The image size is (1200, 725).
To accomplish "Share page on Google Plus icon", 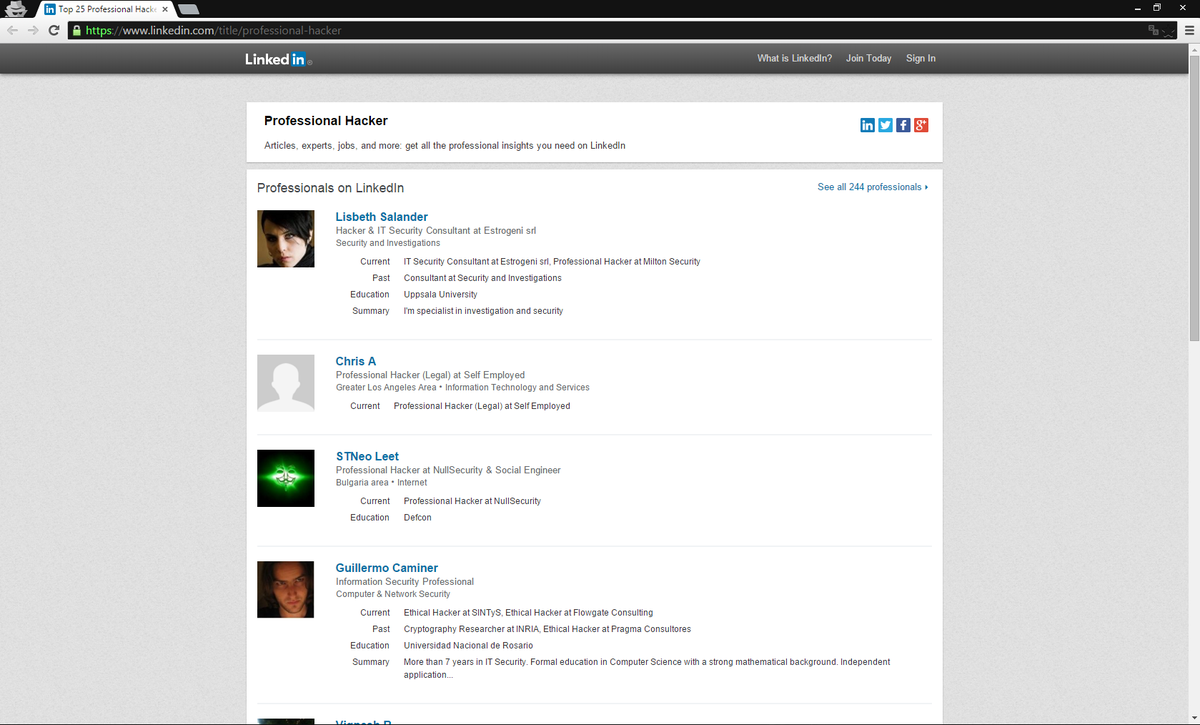I will tap(921, 125).
